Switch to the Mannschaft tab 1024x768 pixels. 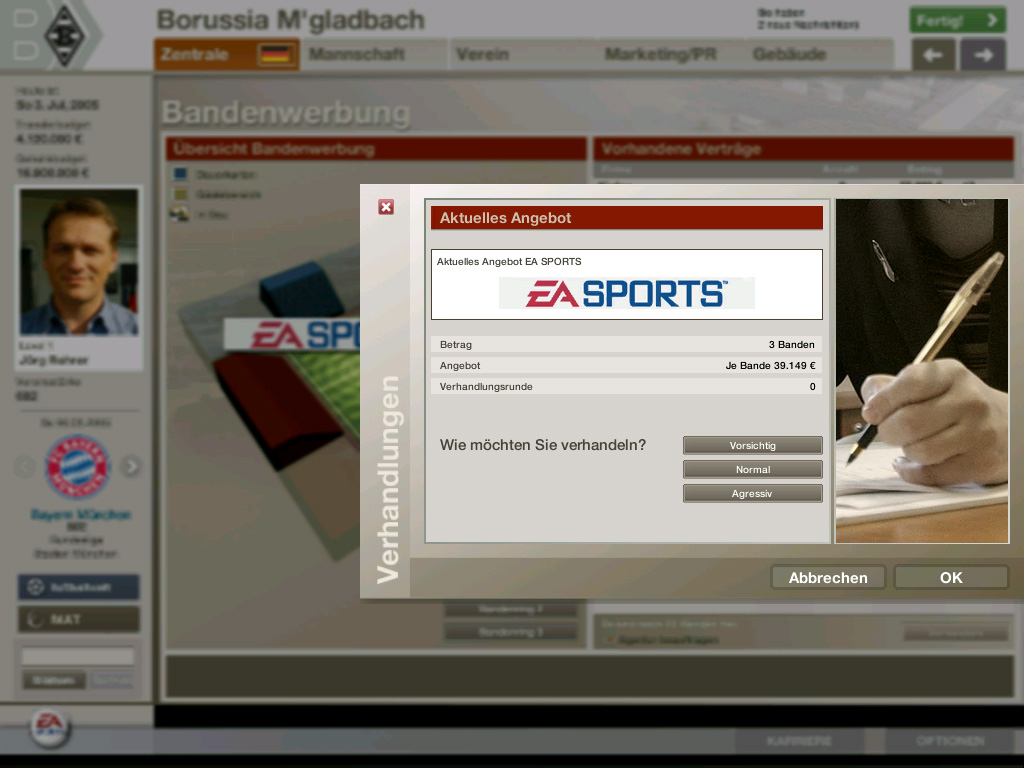(x=357, y=54)
